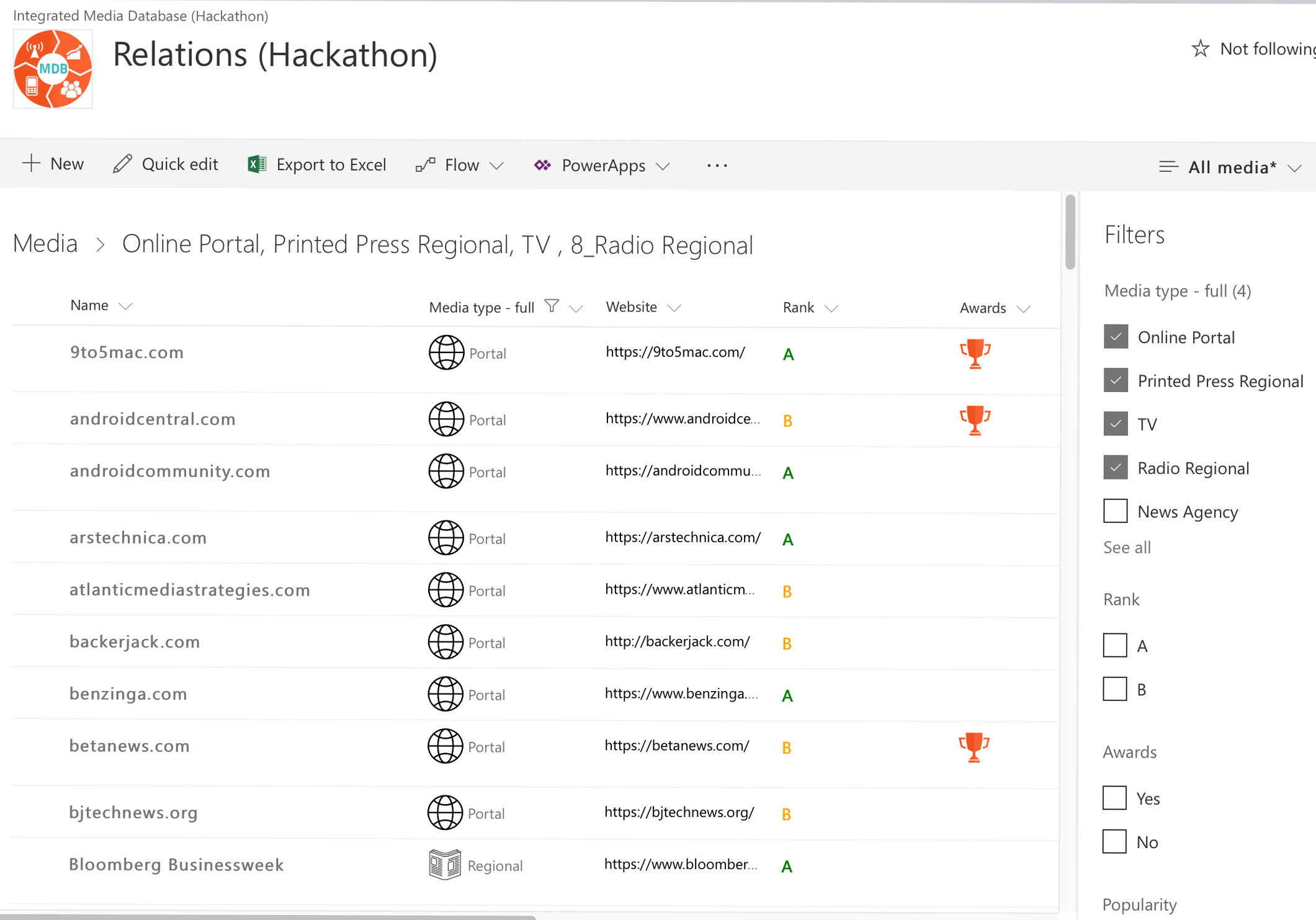This screenshot has height=920, width=1316.
Task: Click the Quick edit pencil icon
Action: (122, 164)
